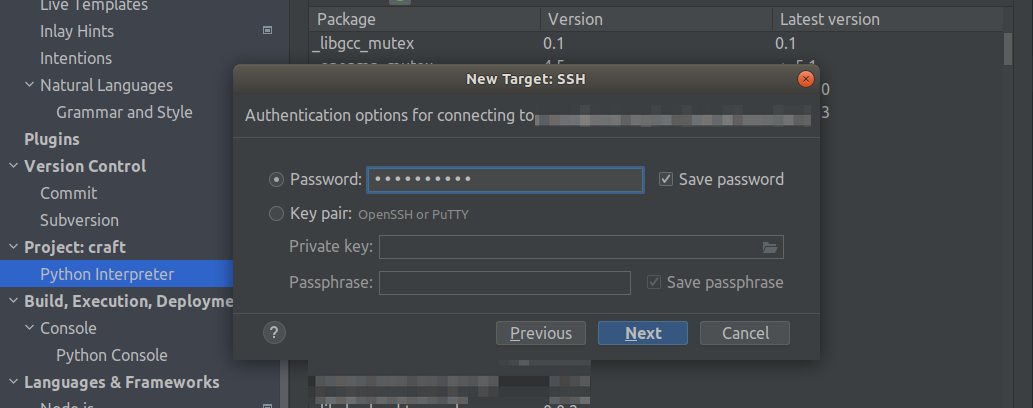
Task: Close the New Target: SSH dialog
Action: (805, 78)
